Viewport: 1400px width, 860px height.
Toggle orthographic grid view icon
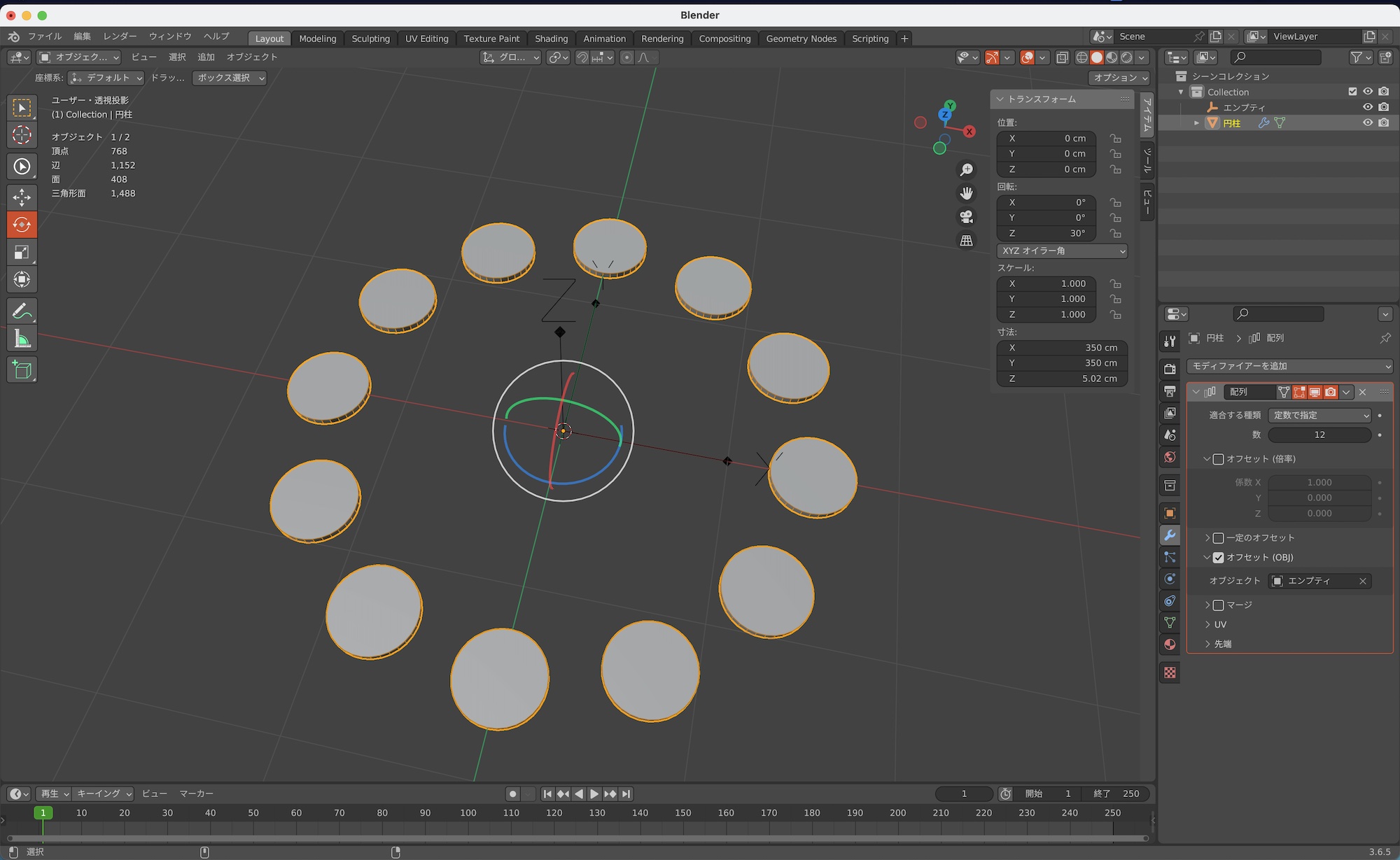coord(967,241)
